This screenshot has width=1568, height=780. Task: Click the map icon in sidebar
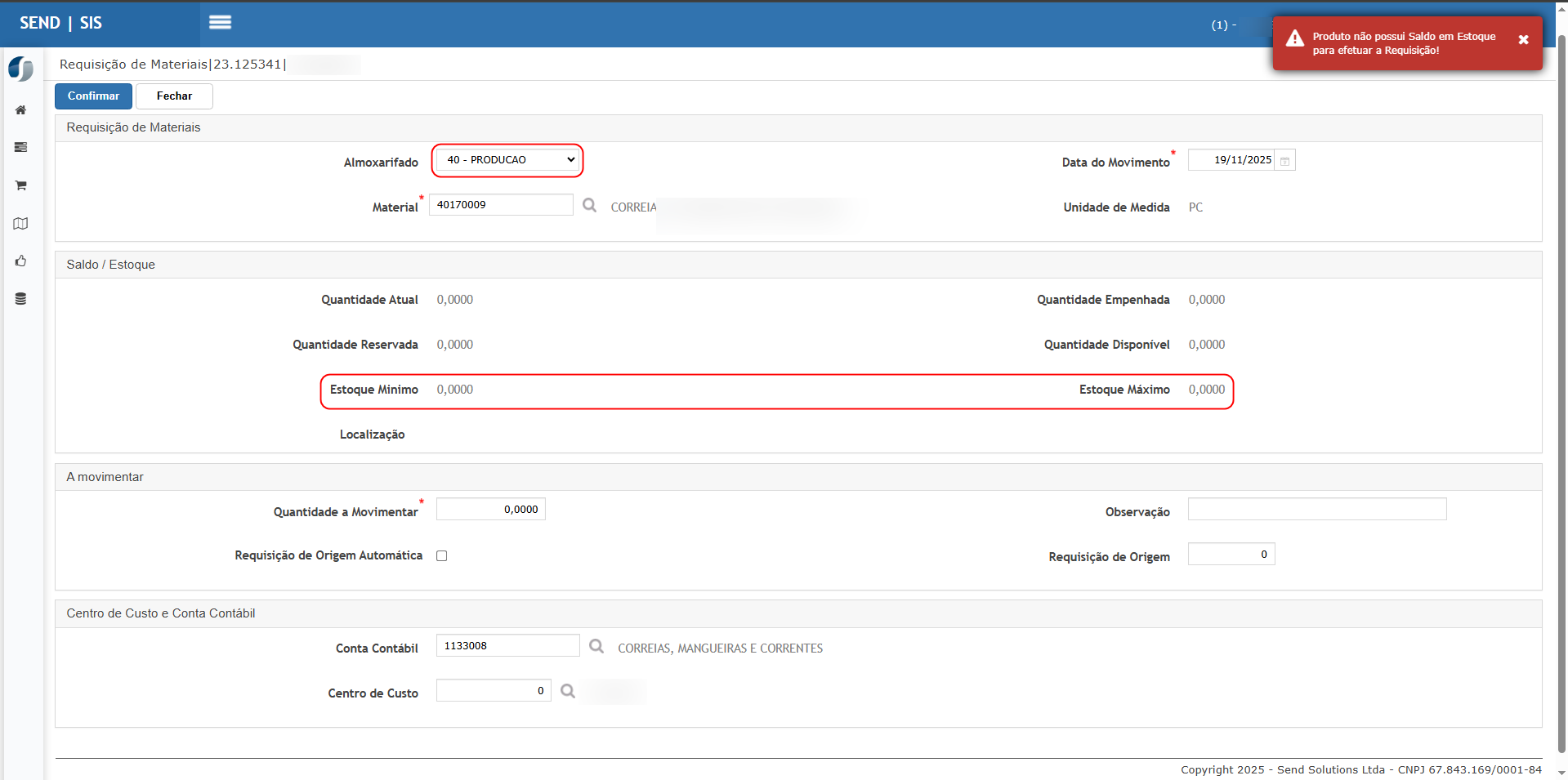20,224
